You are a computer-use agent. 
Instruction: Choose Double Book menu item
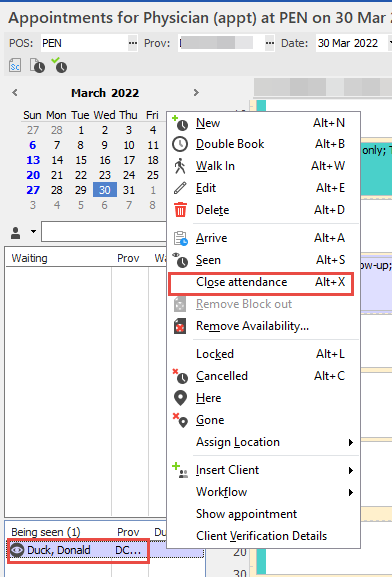click(x=263, y=144)
